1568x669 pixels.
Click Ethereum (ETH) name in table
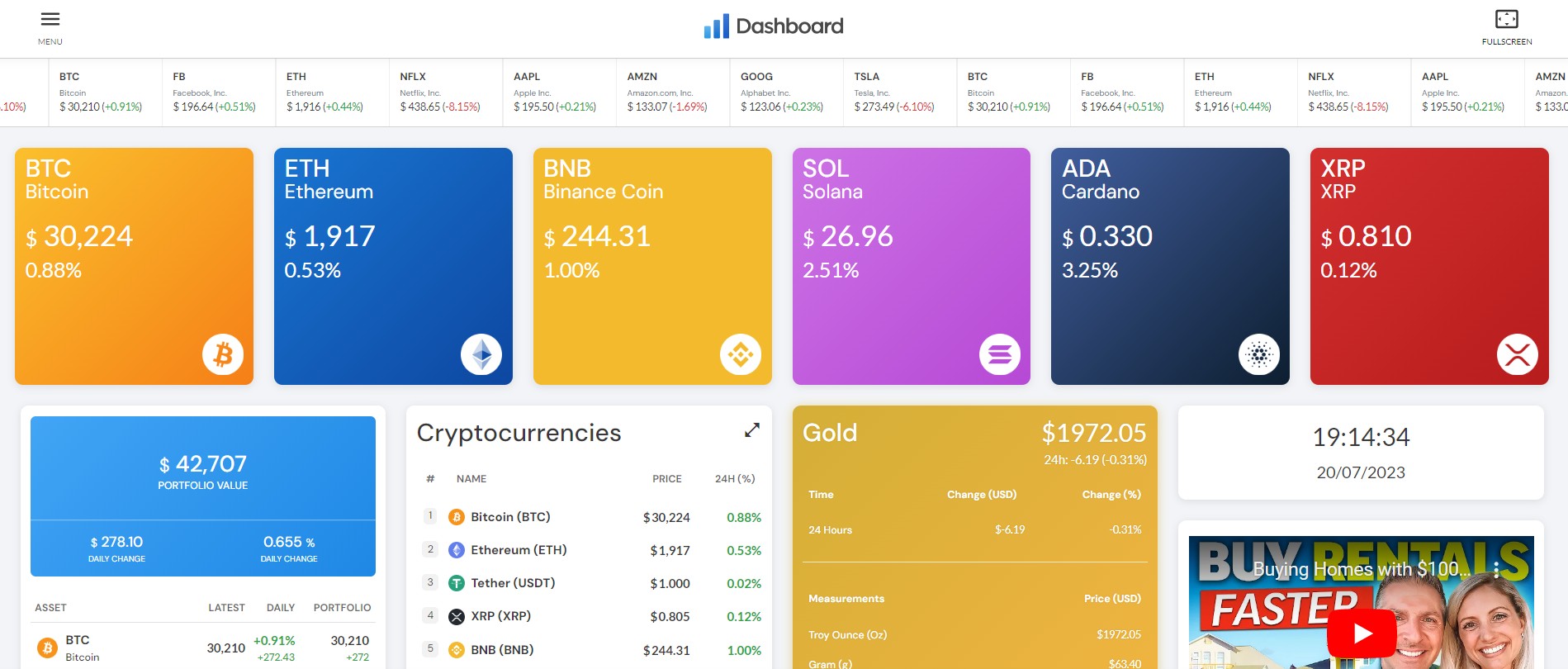click(x=519, y=550)
